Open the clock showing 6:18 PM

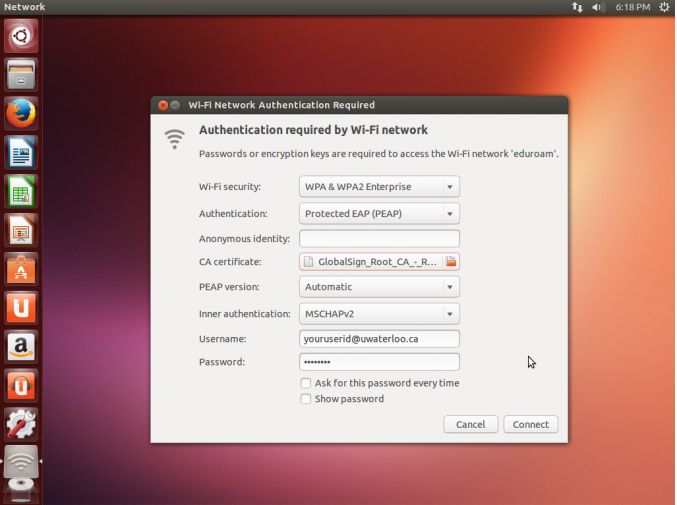pos(633,7)
